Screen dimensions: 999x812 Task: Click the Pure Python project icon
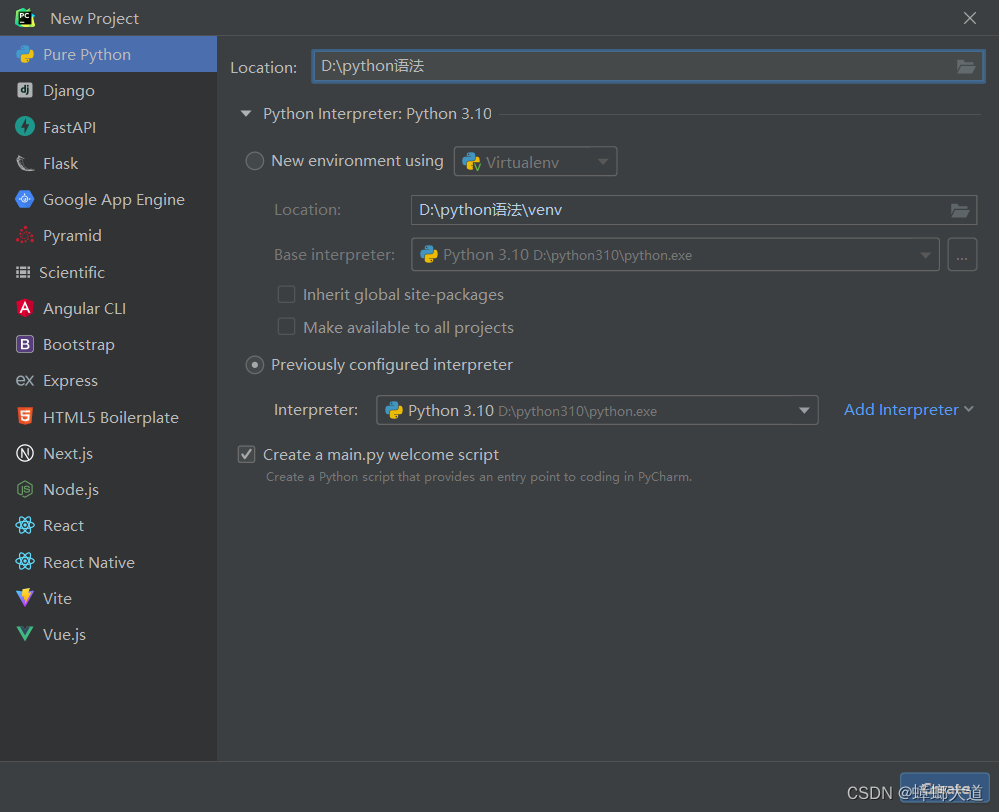click(25, 54)
